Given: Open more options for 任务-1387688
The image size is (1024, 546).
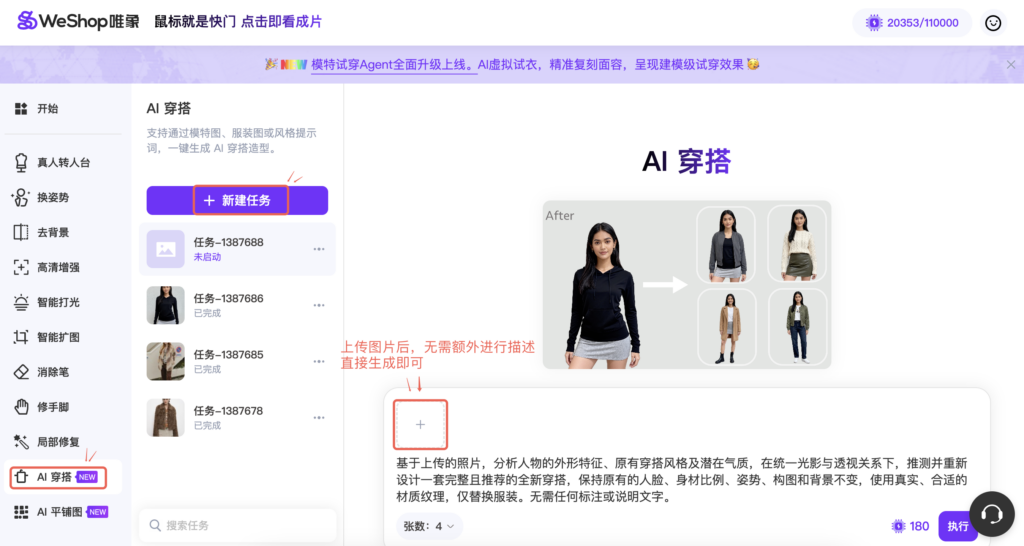Looking at the screenshot, I should pos(319,249).
